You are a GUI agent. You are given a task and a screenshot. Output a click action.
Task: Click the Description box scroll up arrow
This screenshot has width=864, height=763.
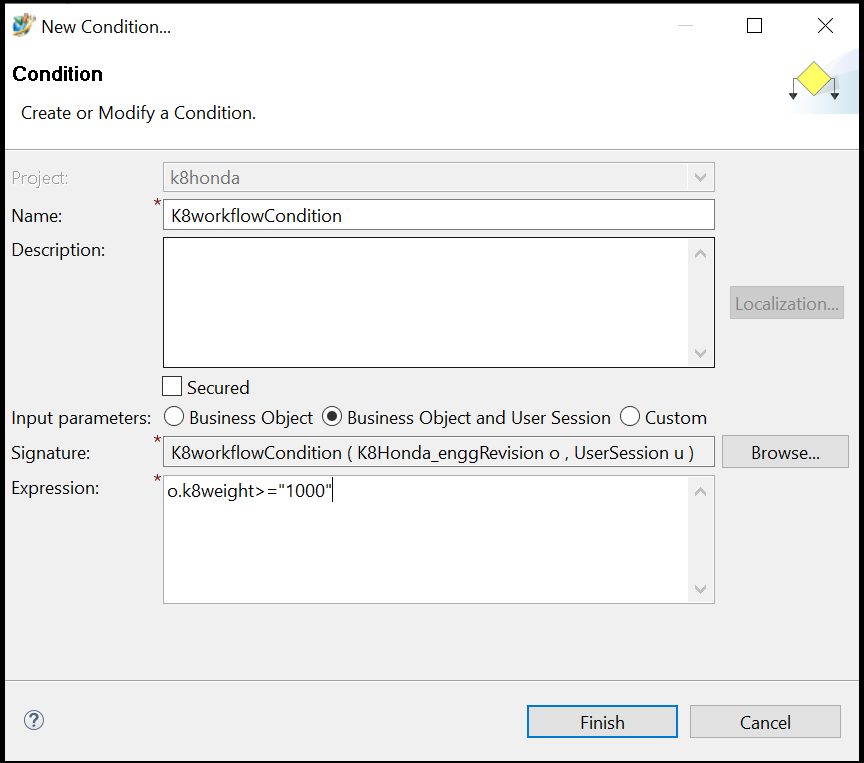tap(700, 254)
